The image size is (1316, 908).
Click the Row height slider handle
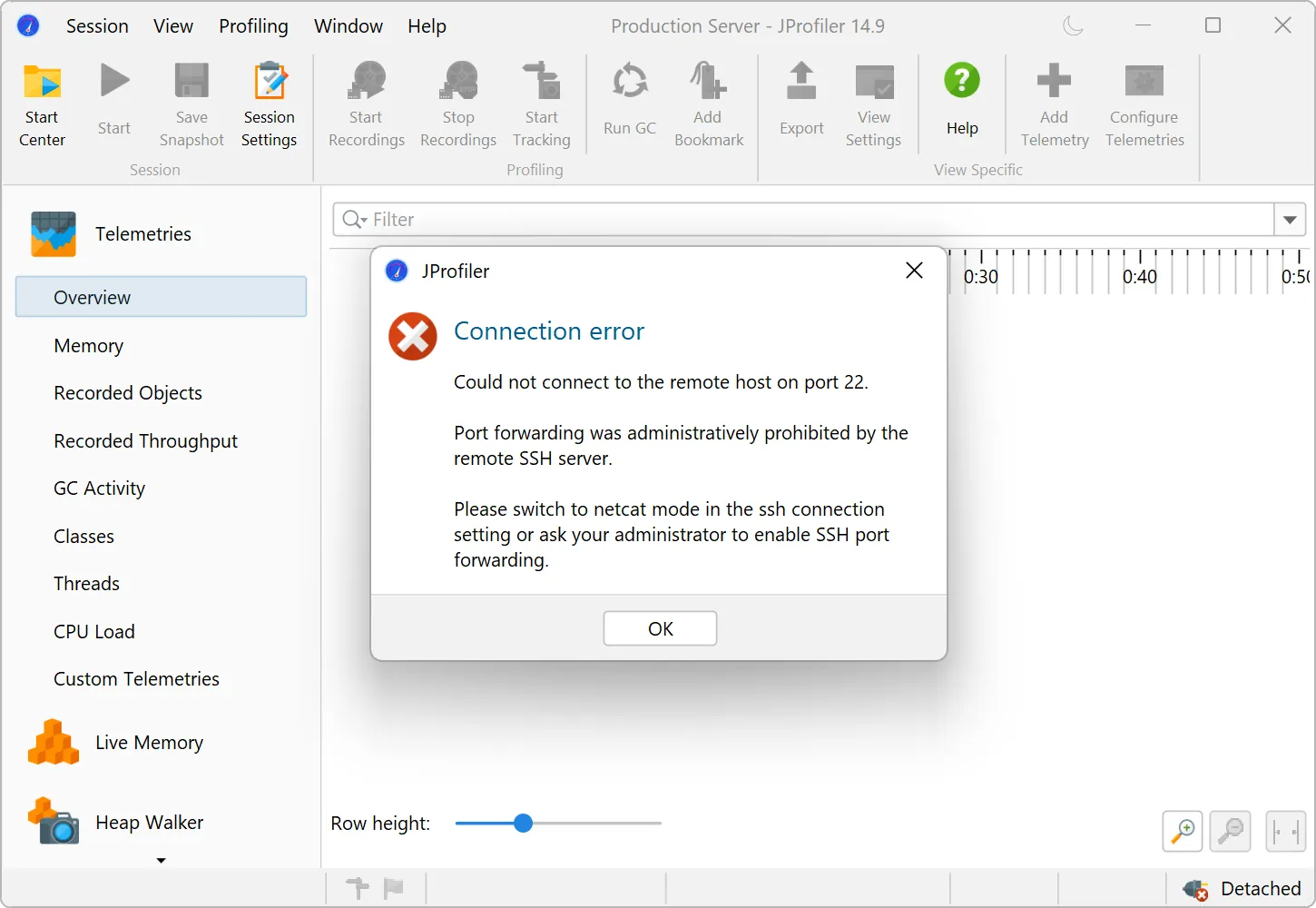(523, 824)
